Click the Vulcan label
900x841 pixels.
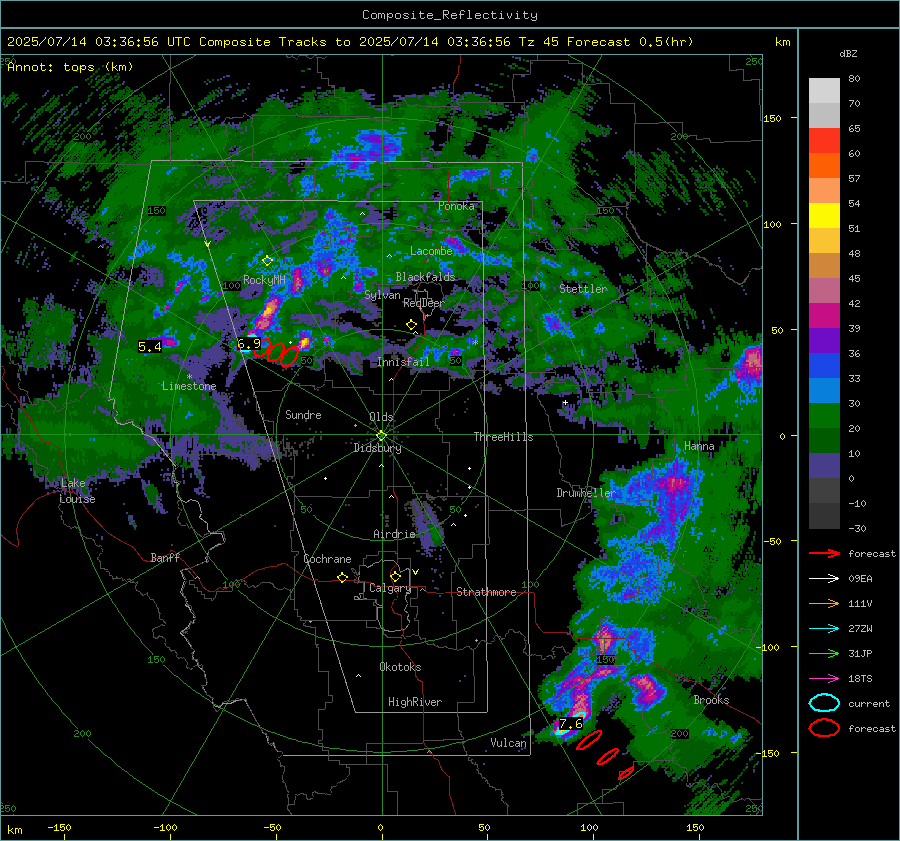click(x=509, y=743)
